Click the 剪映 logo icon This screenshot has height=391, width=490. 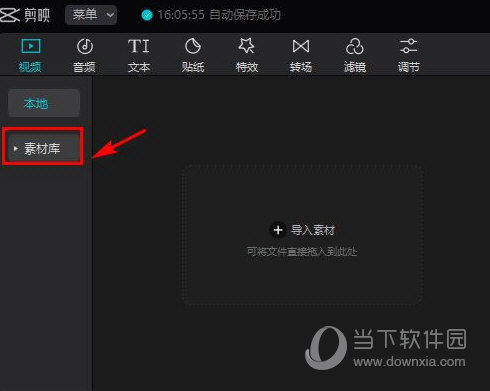click(10, 15)
